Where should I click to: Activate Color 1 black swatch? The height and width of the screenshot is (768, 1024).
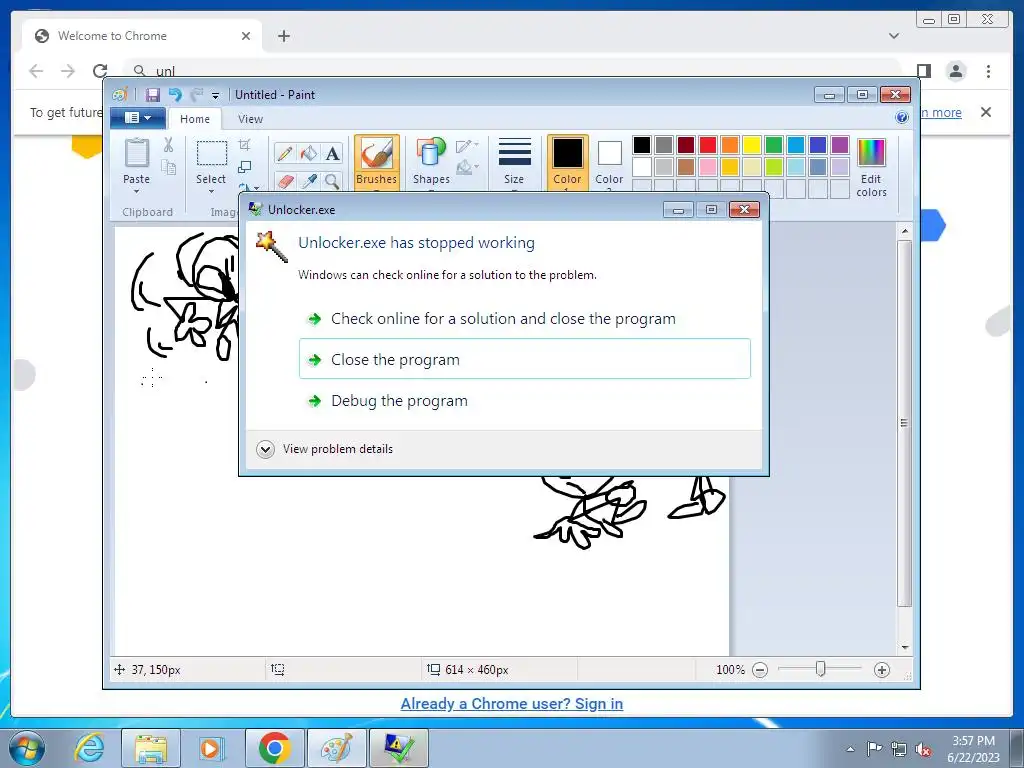pyautogui.click(x=568, y=162)
